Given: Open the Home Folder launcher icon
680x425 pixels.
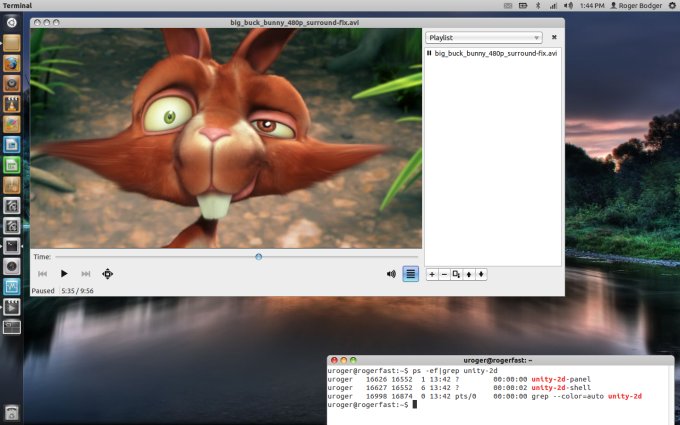Looking at the screenshot, I should [12, 43].
